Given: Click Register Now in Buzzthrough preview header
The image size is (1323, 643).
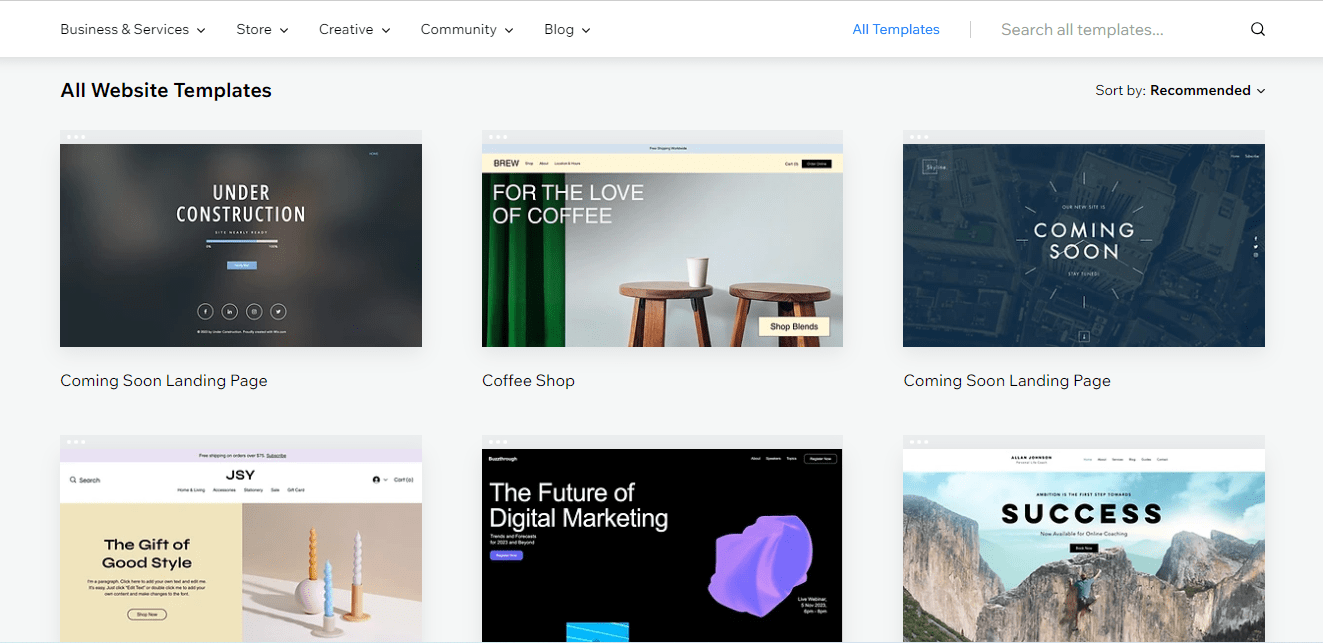Looking at the screenshot, I should (x=821, y=458).
